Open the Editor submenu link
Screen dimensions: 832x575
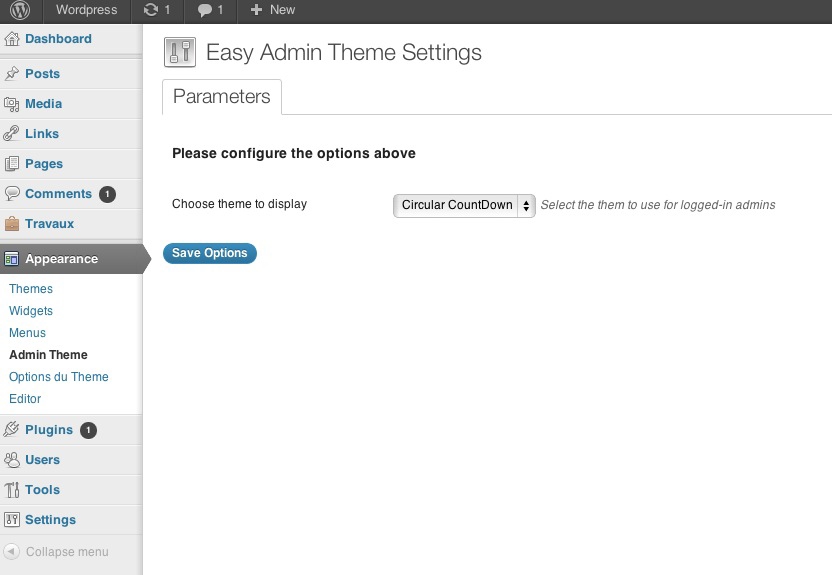pyautogui.click(x=25, y=399)
